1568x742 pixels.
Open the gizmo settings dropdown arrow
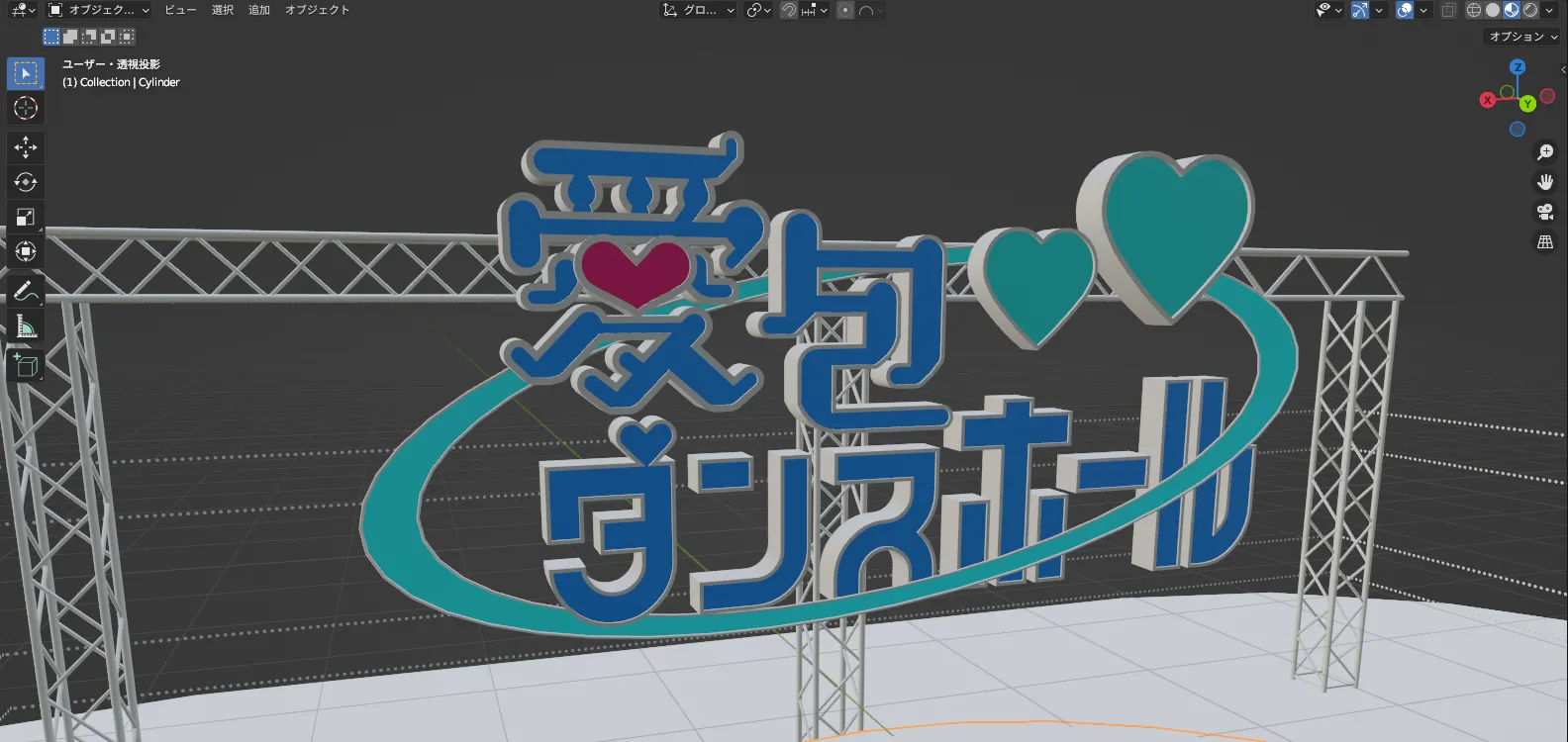click(1379, 10)
